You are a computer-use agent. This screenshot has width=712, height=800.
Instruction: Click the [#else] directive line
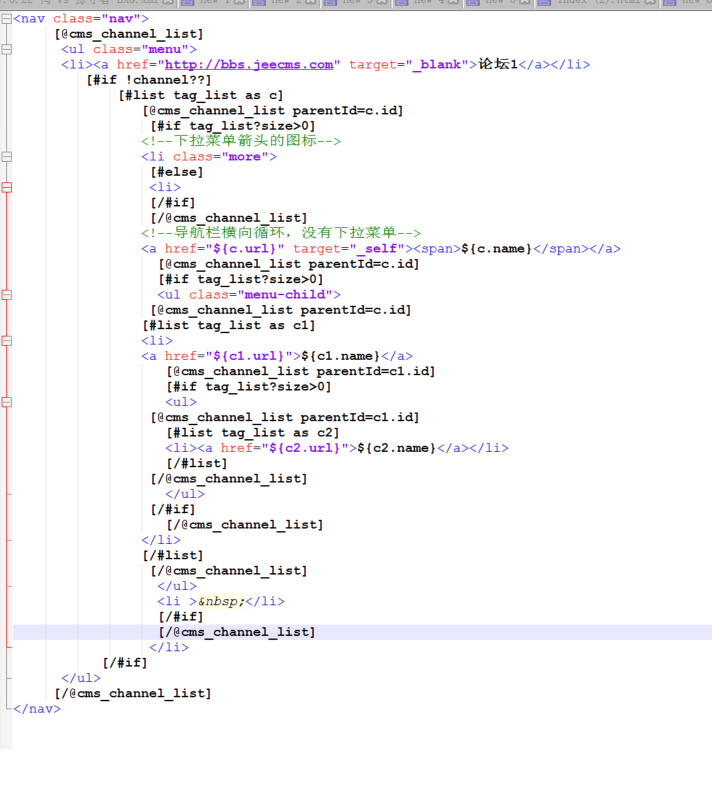point(177,172)
